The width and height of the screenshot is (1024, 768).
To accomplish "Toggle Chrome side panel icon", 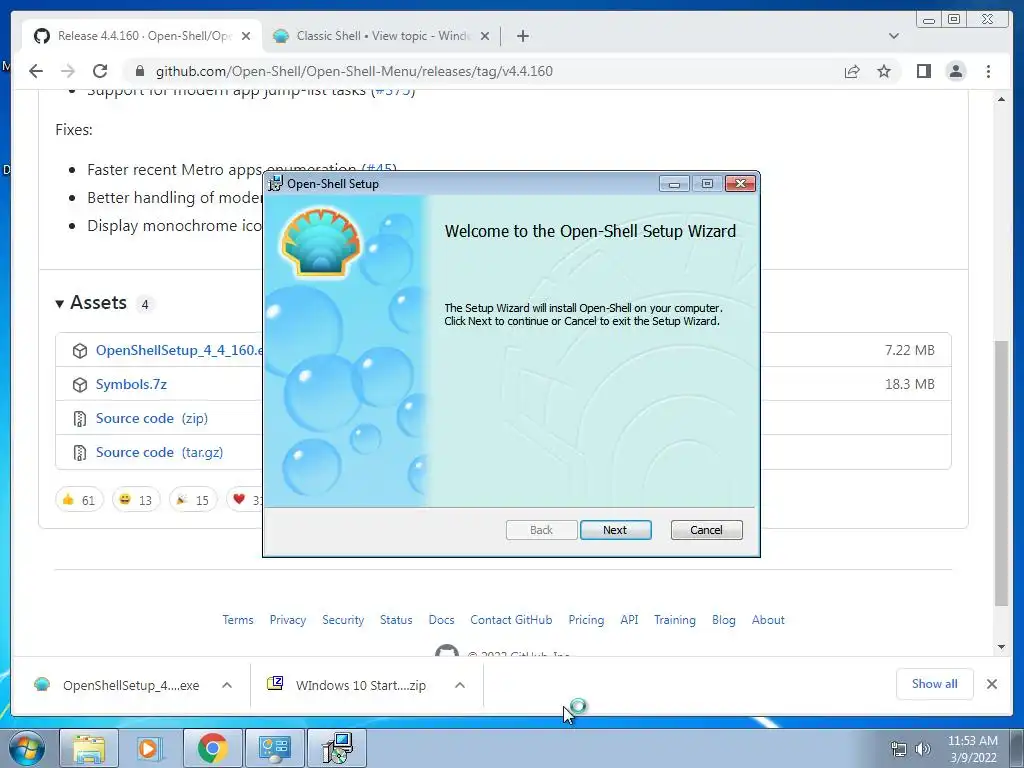I will pos(923,71).
